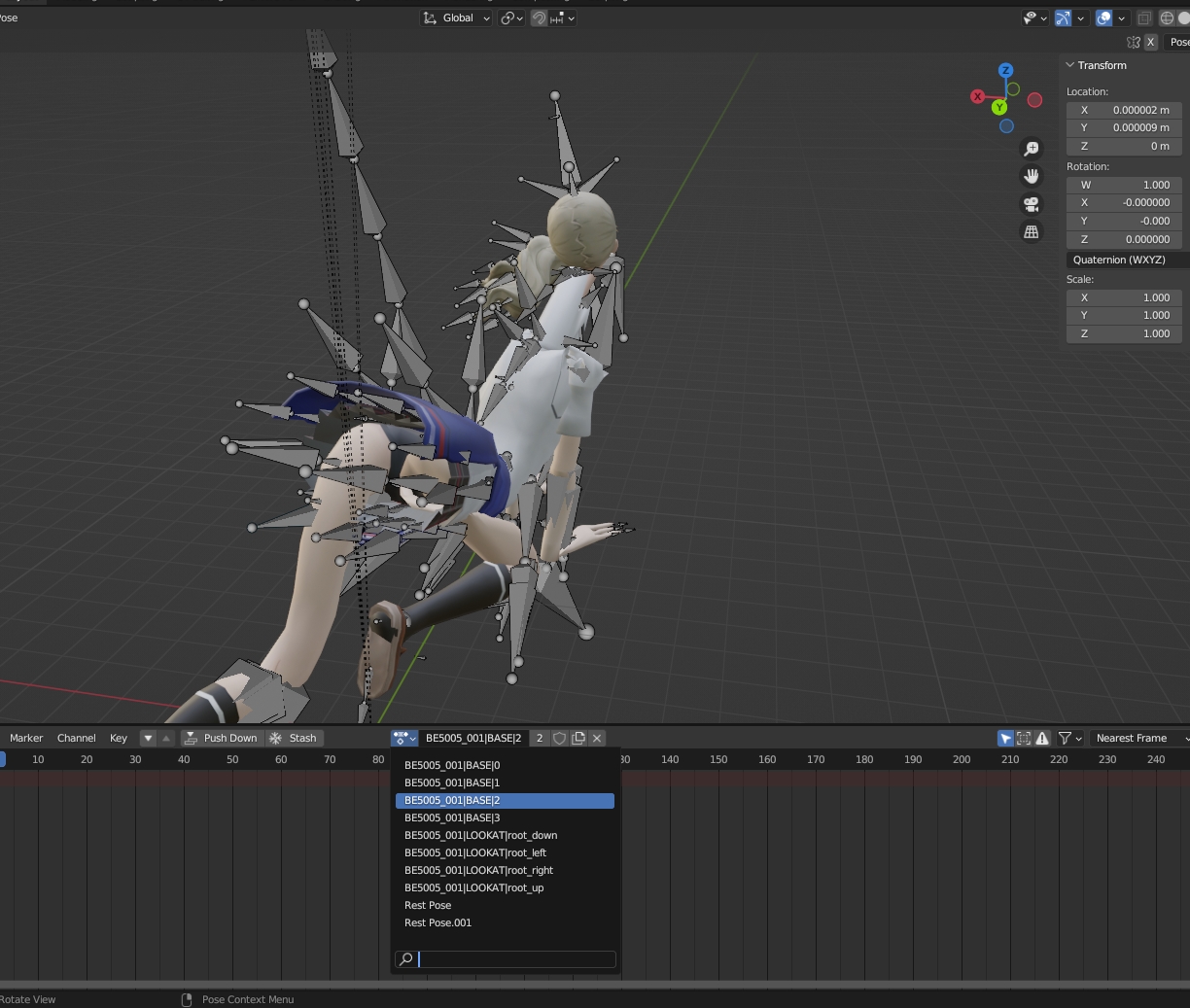Adjust the Location X value field
The image size is (1190, 1008).
1124,110
